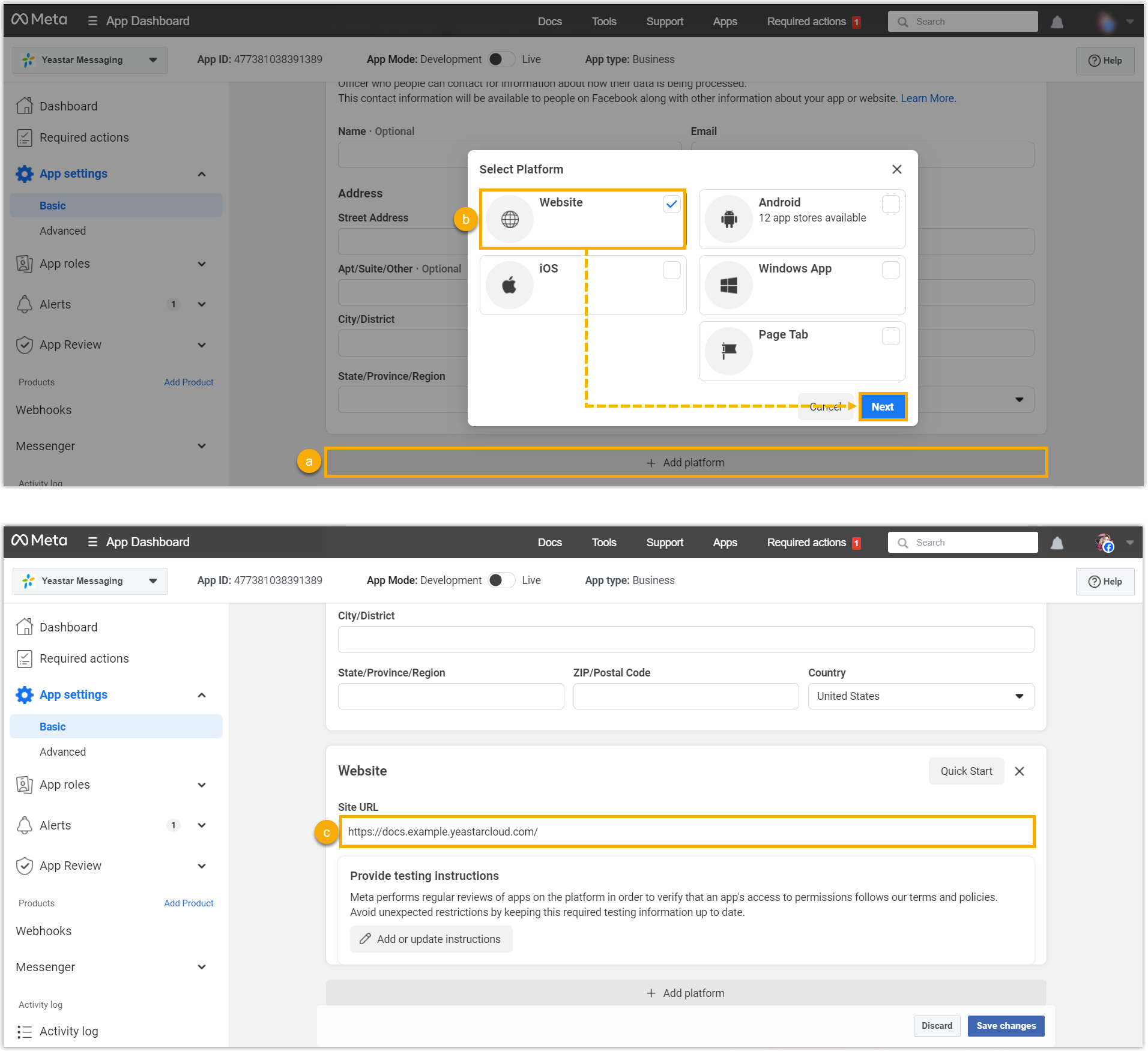Select the Page Tab checkbox
The width and height of the screenshot is (1148, 1051).
pos(890,336)
